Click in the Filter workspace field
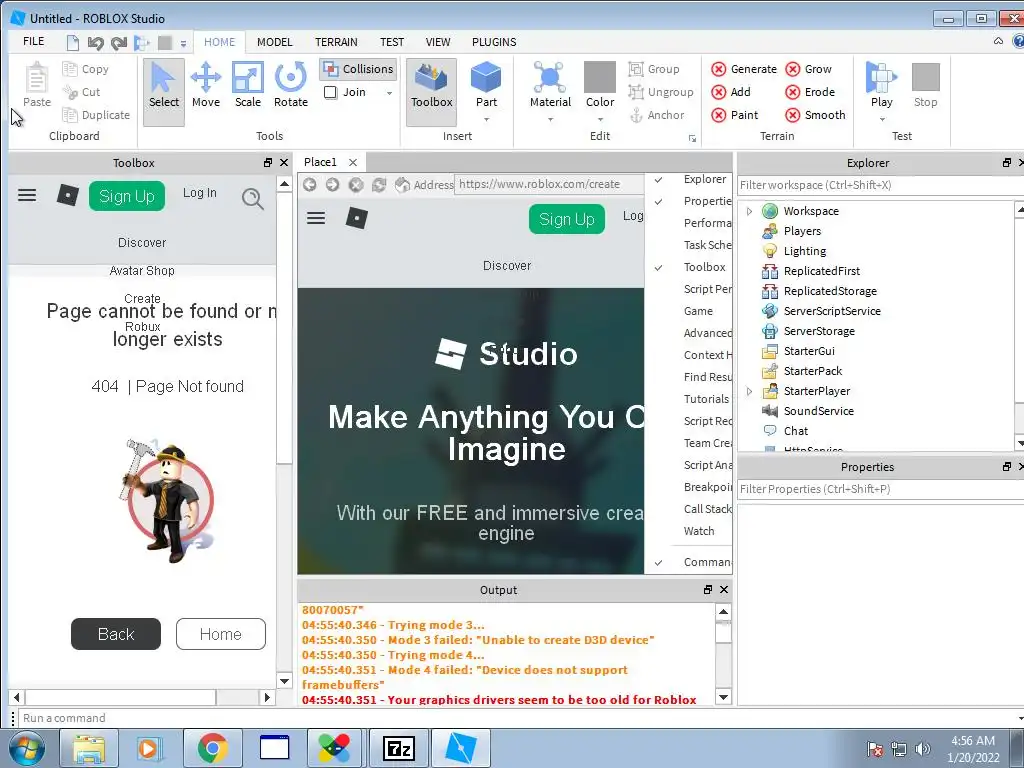 click(879, 185)
